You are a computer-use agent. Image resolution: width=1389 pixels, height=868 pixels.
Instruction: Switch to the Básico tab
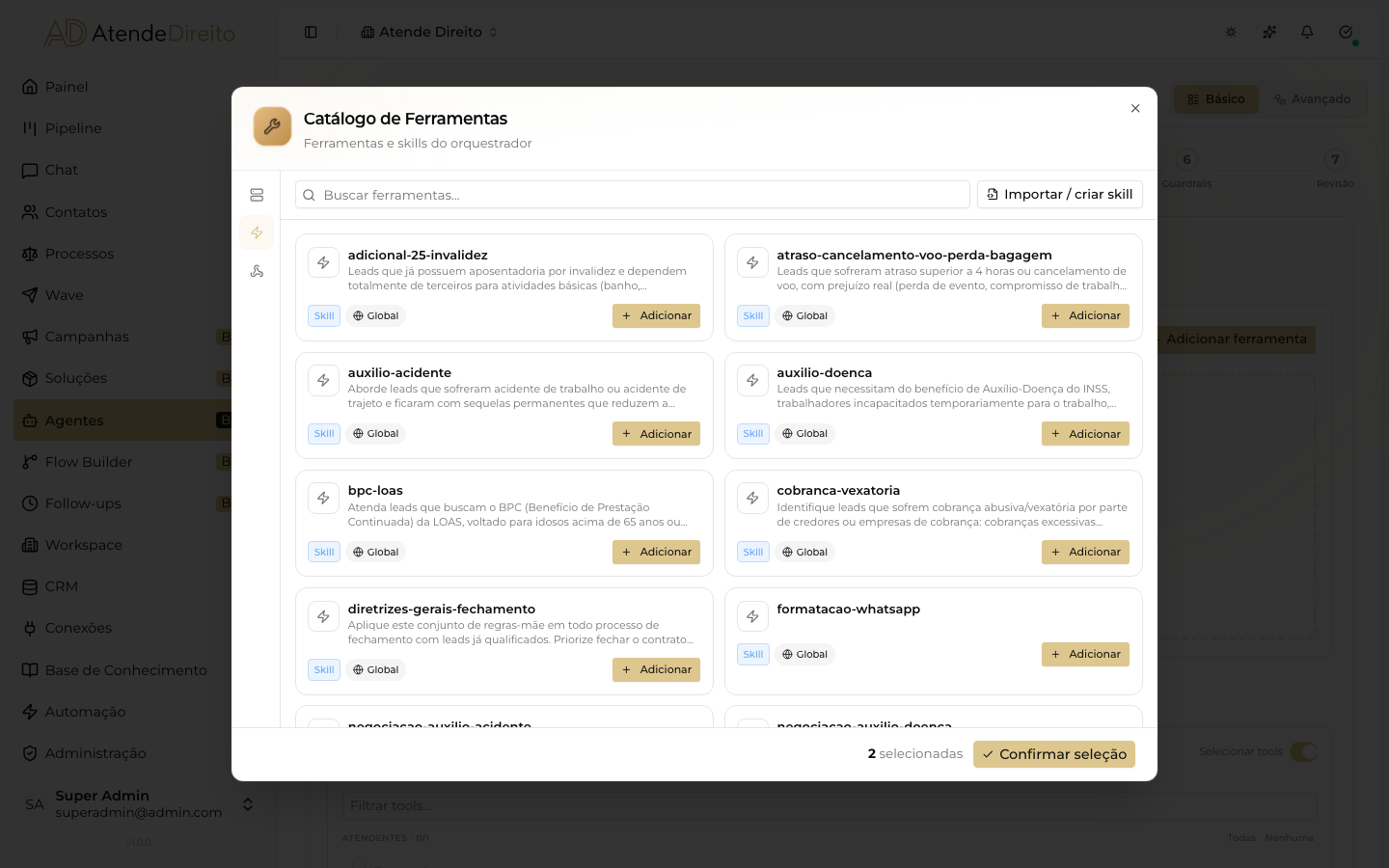tap(1216, 99)
